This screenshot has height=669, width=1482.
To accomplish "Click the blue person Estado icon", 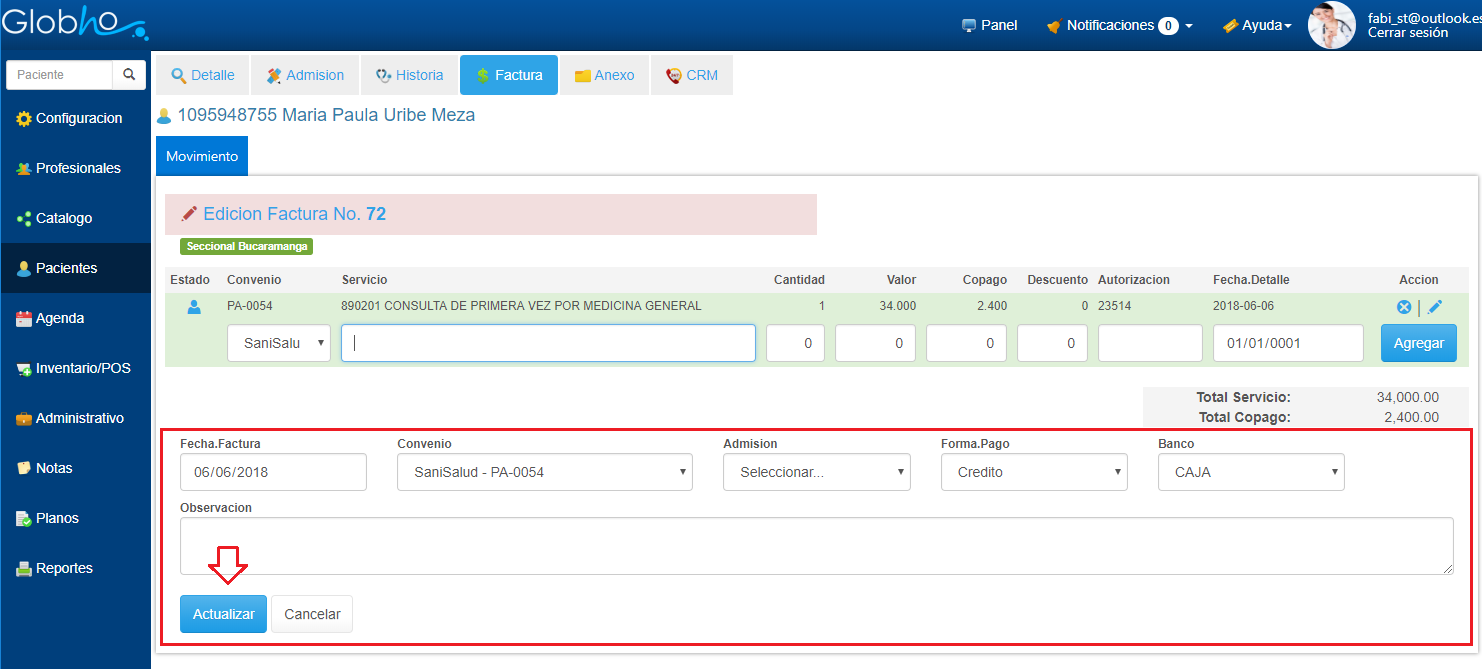I will point(194,307).
